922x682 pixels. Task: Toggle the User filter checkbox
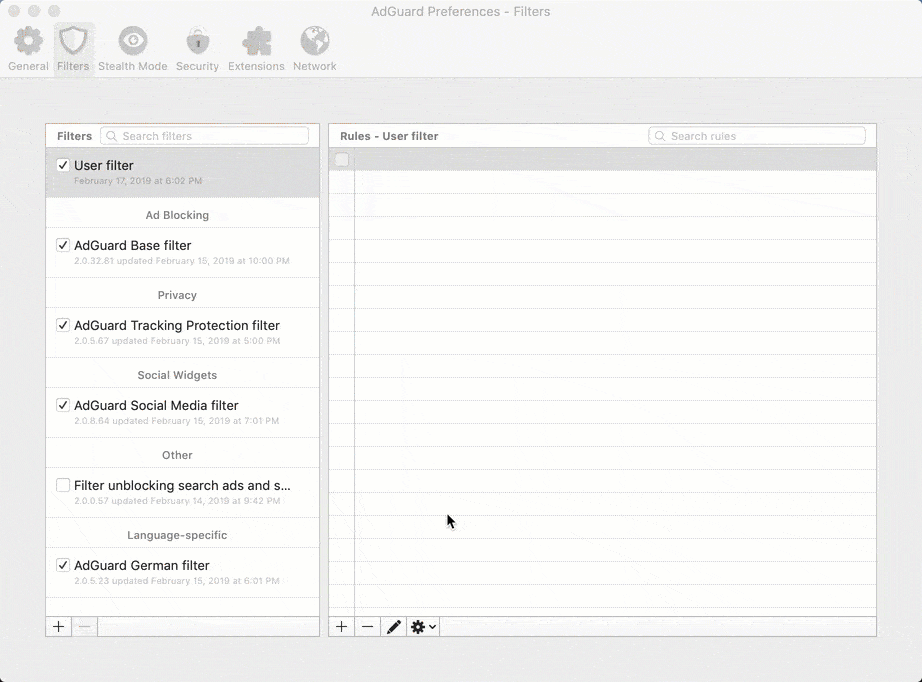coord(63,165)
